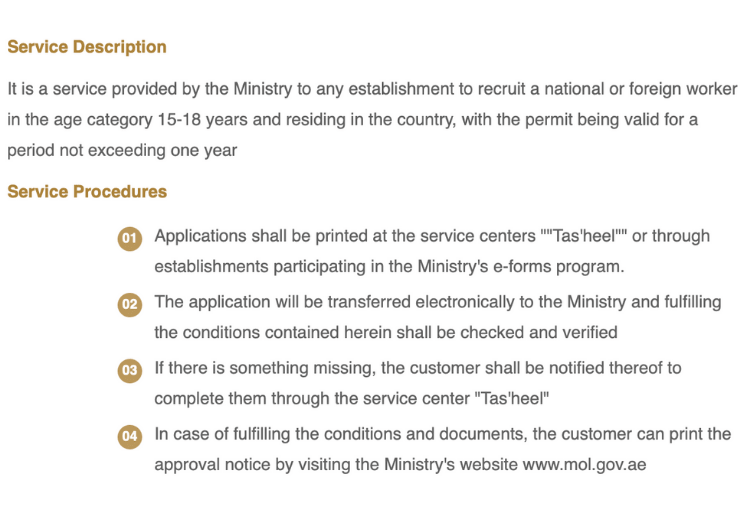Click "national or foreign worker" text
The image size is (750, 515).
[641, 89]
